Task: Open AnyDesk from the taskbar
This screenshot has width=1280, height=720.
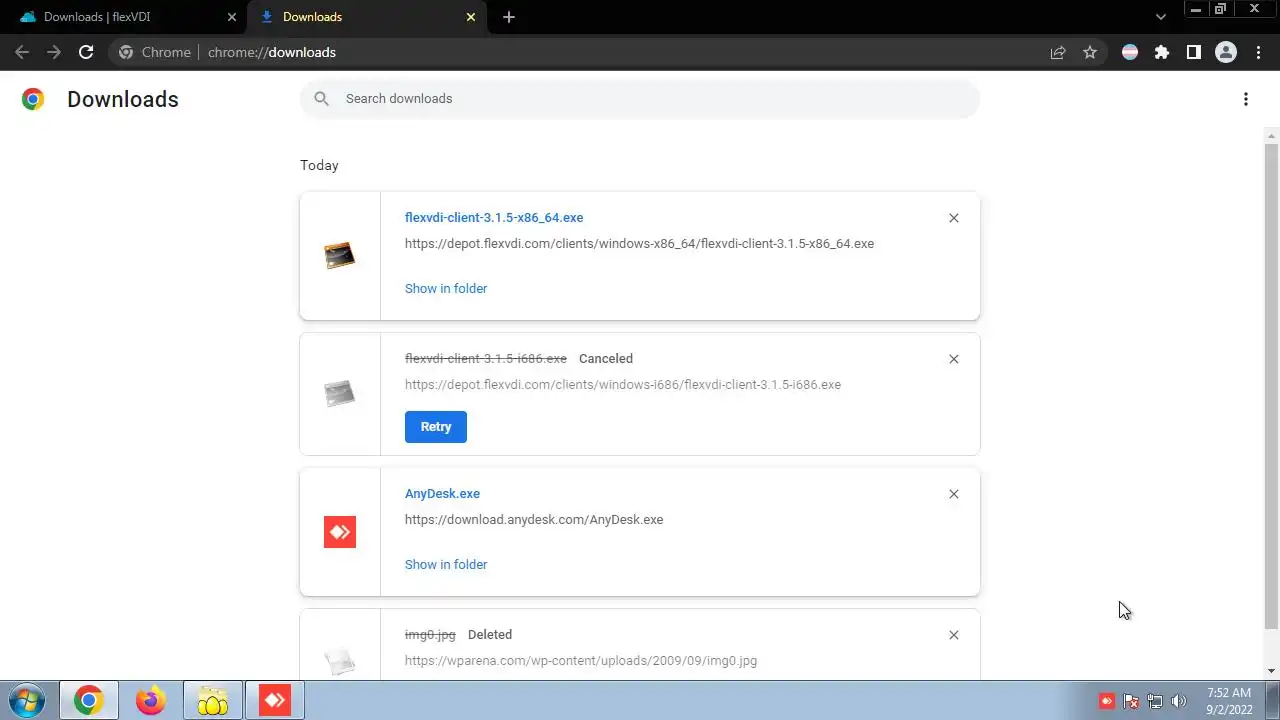Action: [x=275, y=701]
